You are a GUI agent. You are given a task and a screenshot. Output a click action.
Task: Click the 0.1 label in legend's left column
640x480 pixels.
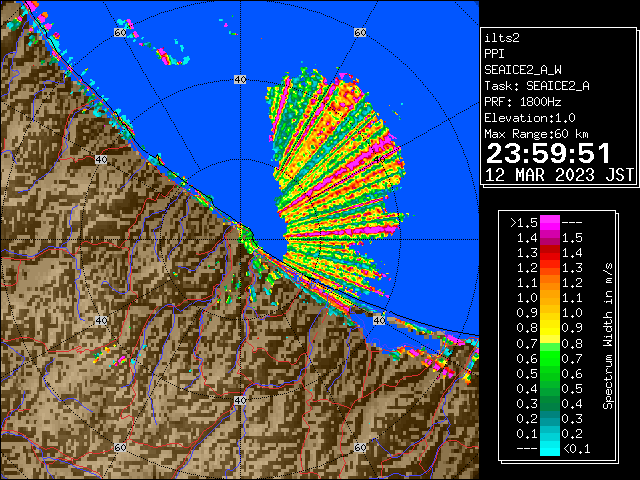(x=527, y=433)
